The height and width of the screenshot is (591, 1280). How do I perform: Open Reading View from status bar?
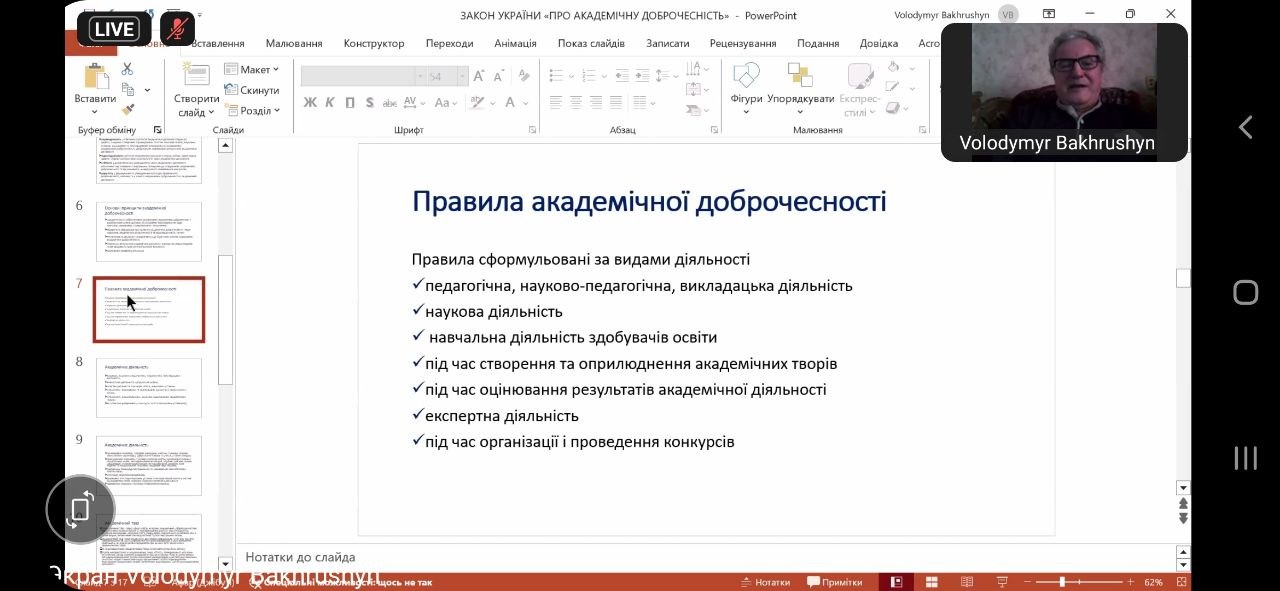(967, 582)
